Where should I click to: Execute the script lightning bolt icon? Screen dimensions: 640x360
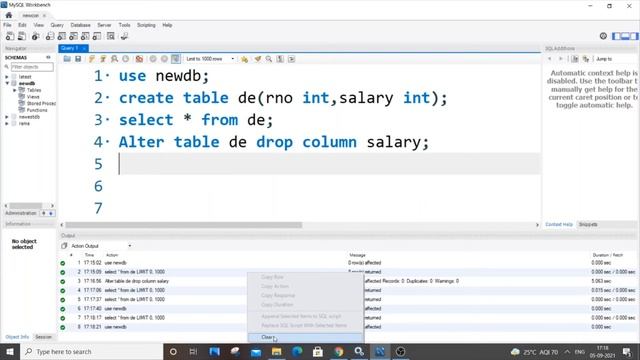(x=91, y=59)
